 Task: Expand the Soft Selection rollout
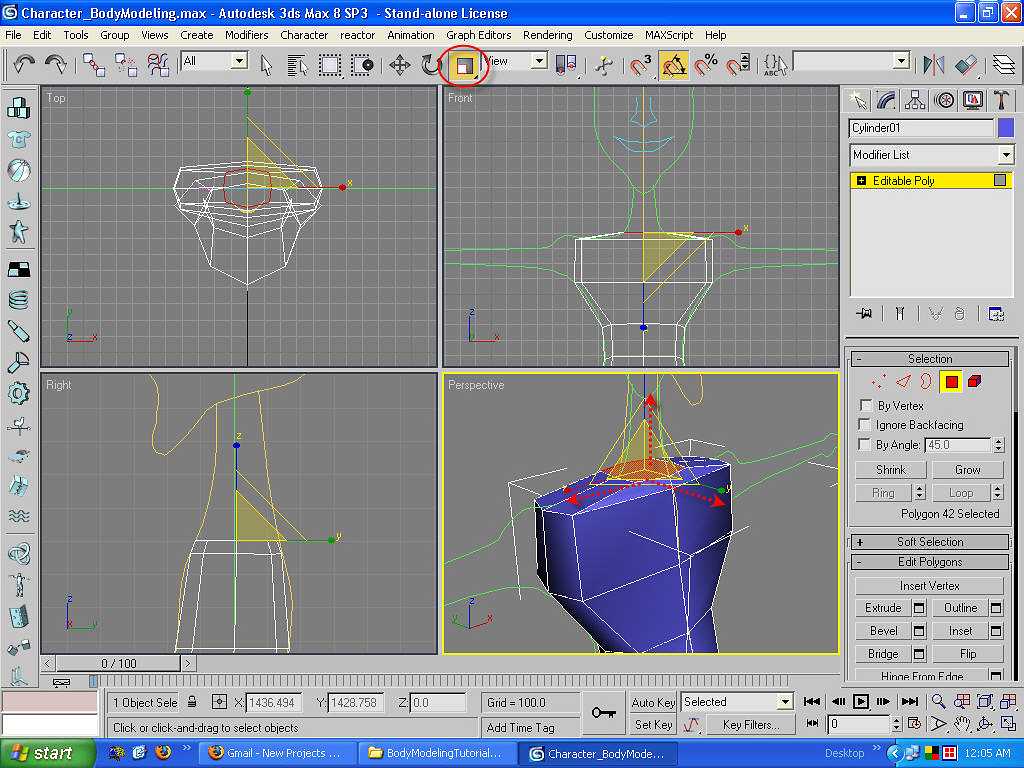930,541
